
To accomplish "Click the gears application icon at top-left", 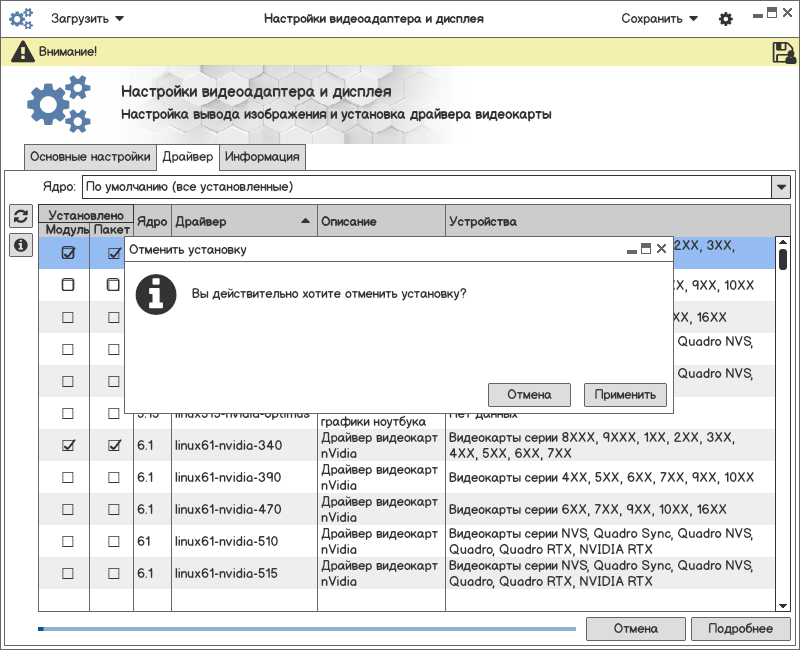I will pyautogui.click(x=21, y=19).
